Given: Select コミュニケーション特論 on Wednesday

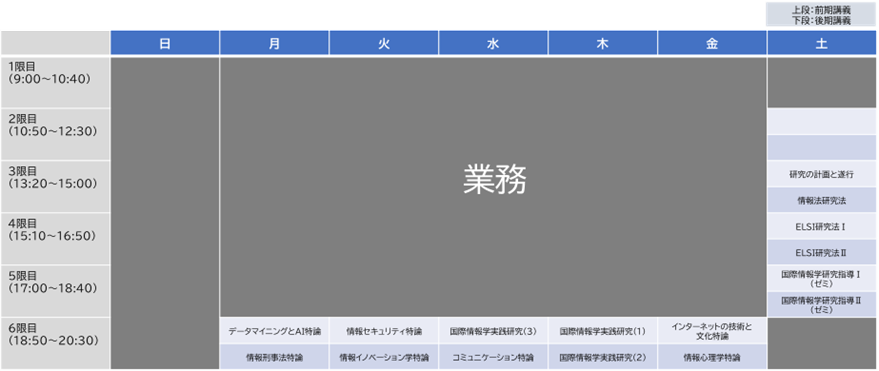Looking at the screenshot, I should point(493,357).
